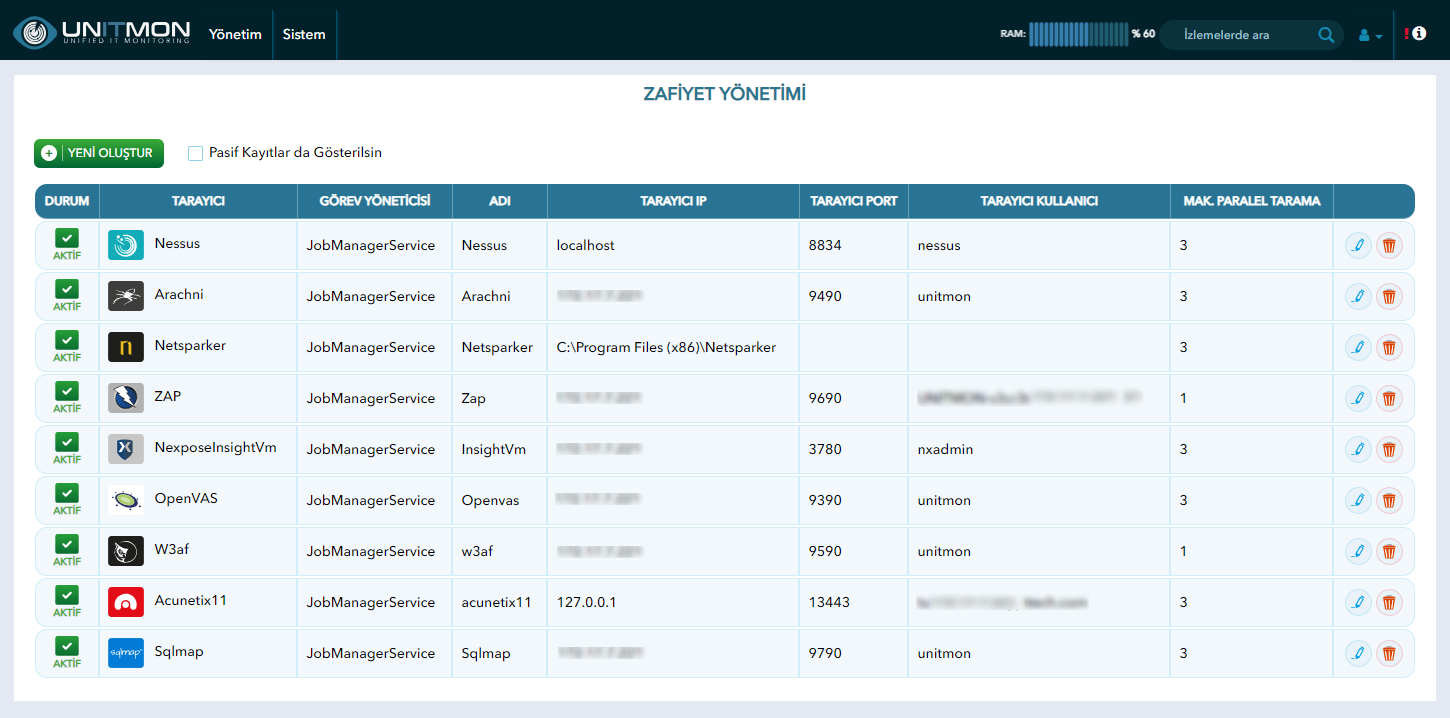Edit the ZAP scanner entry
Viewport: 1450px width, 718px height.
click(1357, 398)
